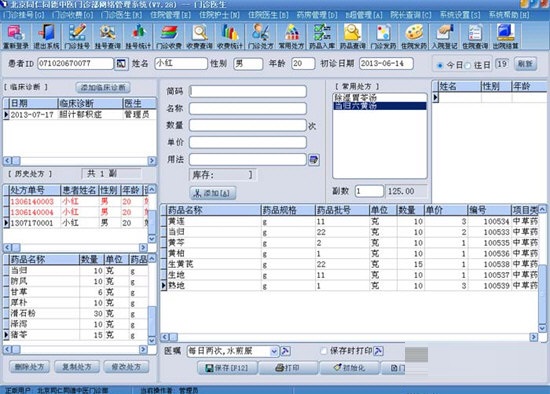
Task: Click the 添加临床诊断 button
Action: 103,87
